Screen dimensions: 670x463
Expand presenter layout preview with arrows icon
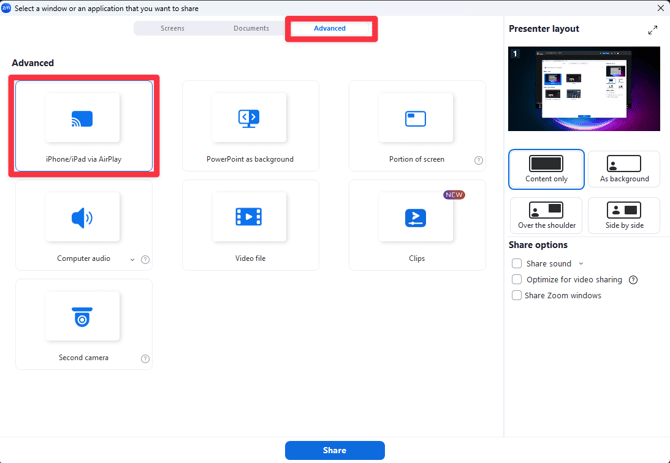652,30
